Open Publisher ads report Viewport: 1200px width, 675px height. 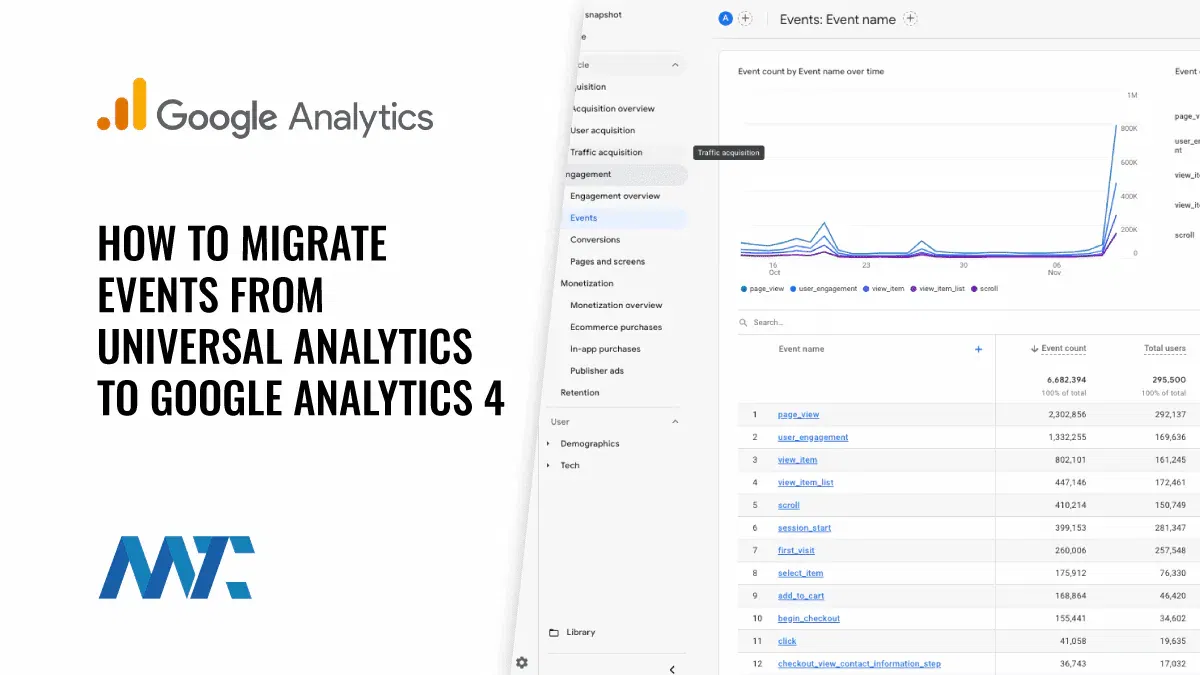tap(597, 371)
